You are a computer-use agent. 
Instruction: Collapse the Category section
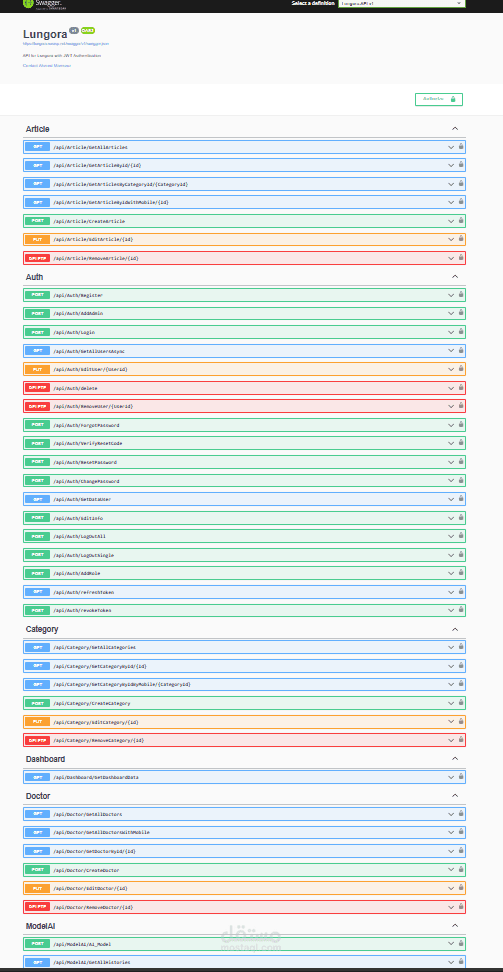(455, 629)
